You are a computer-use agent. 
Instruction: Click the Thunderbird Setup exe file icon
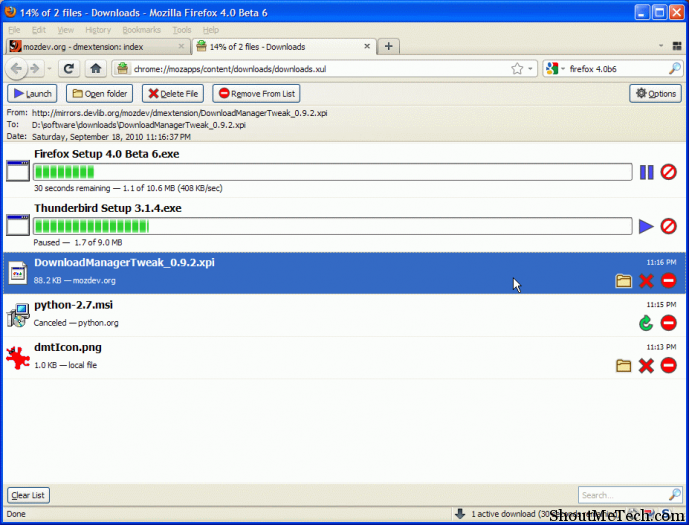pyautogui.click(x=18, y=225)
